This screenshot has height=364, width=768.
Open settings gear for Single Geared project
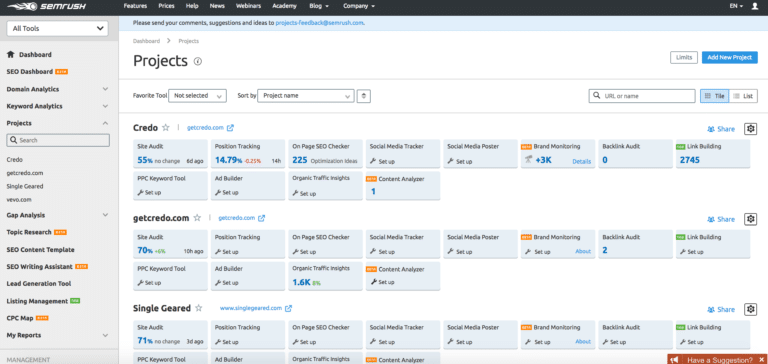[750, 309]
